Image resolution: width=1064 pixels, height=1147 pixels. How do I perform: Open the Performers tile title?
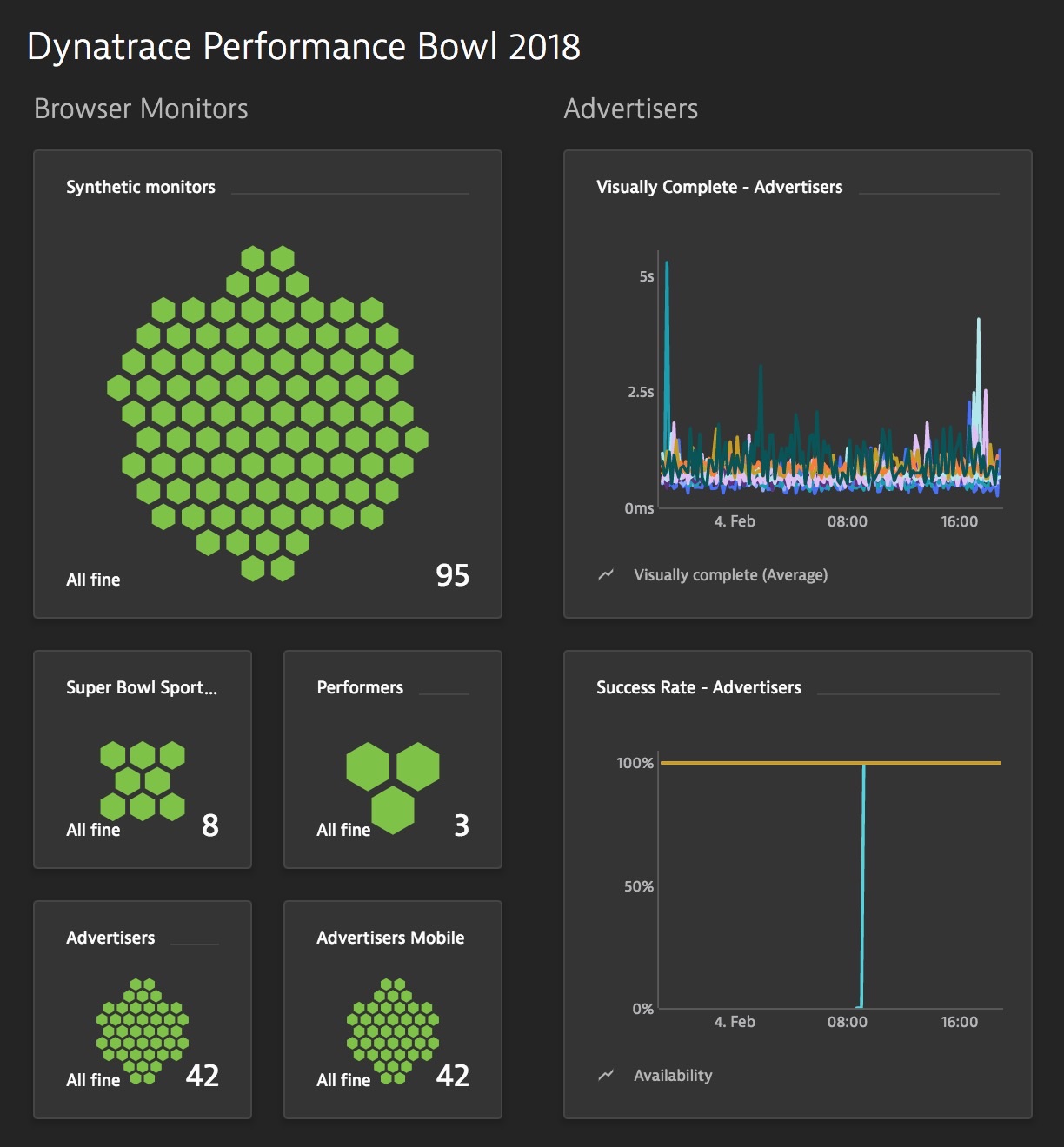pyautogui.click(x=360, y=687)
